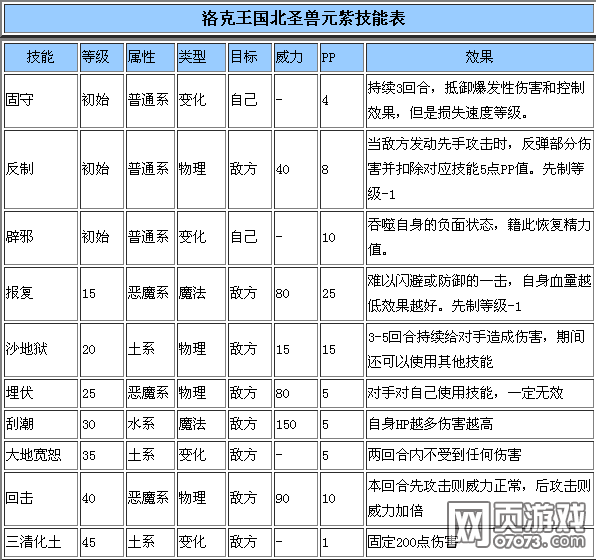The image size is (596, 560).
Task: Click level 15 in 报复 row
Action: click(x=89, y=294)
